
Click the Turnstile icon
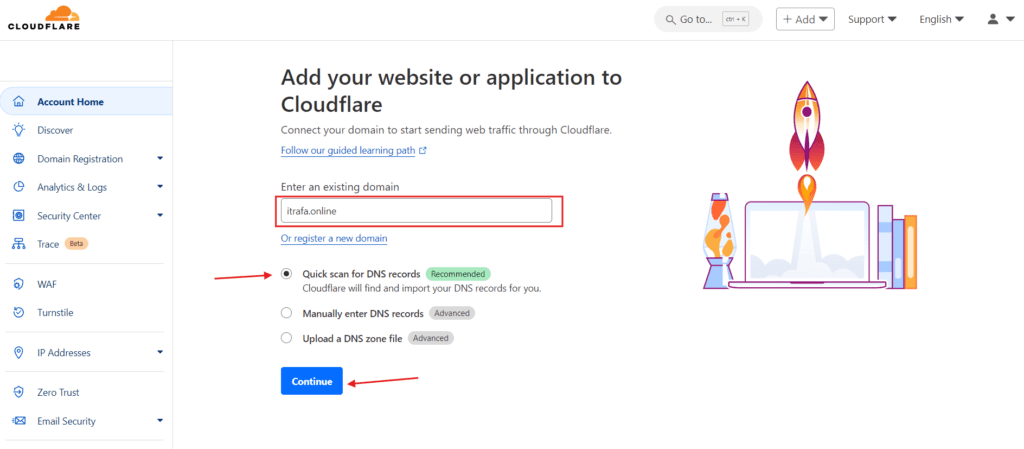pyautogui.click(x=19, y=313)
